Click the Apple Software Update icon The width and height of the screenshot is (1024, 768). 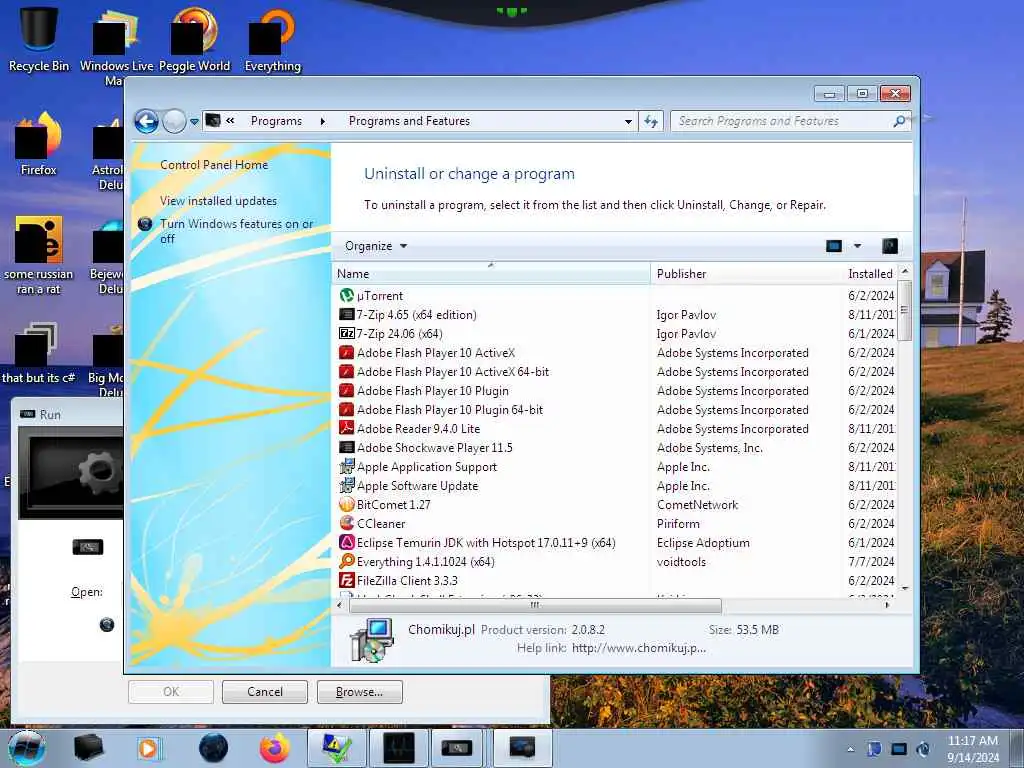(347, 485)
